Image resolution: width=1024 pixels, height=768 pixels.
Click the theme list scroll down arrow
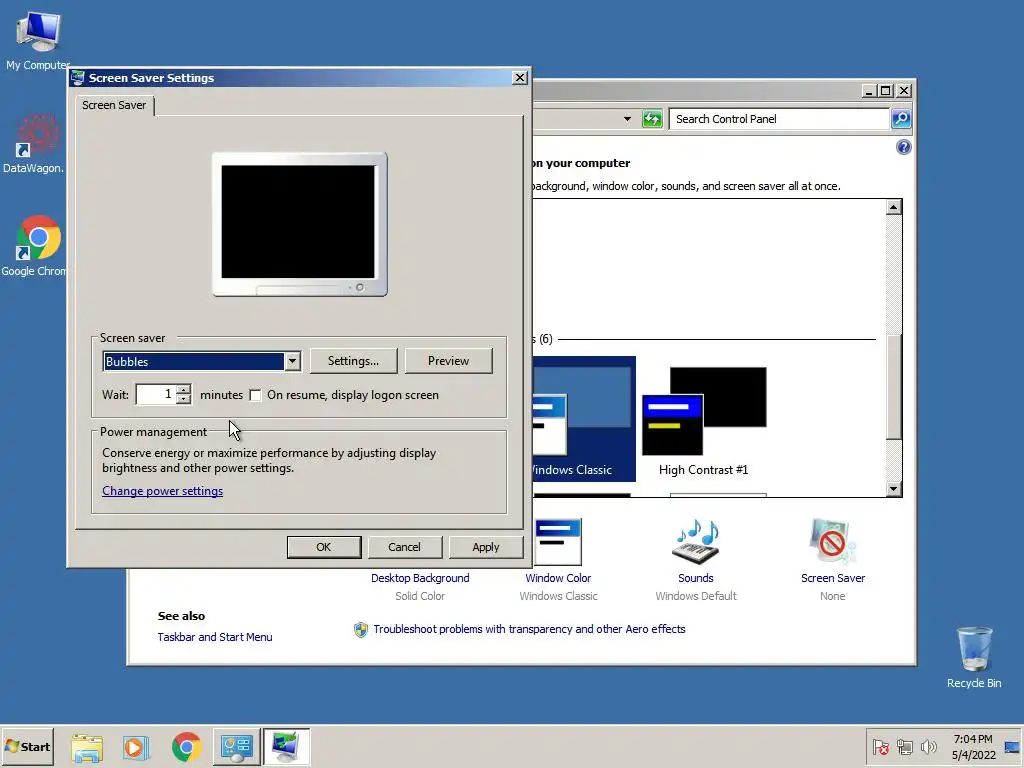coord(894,488)
